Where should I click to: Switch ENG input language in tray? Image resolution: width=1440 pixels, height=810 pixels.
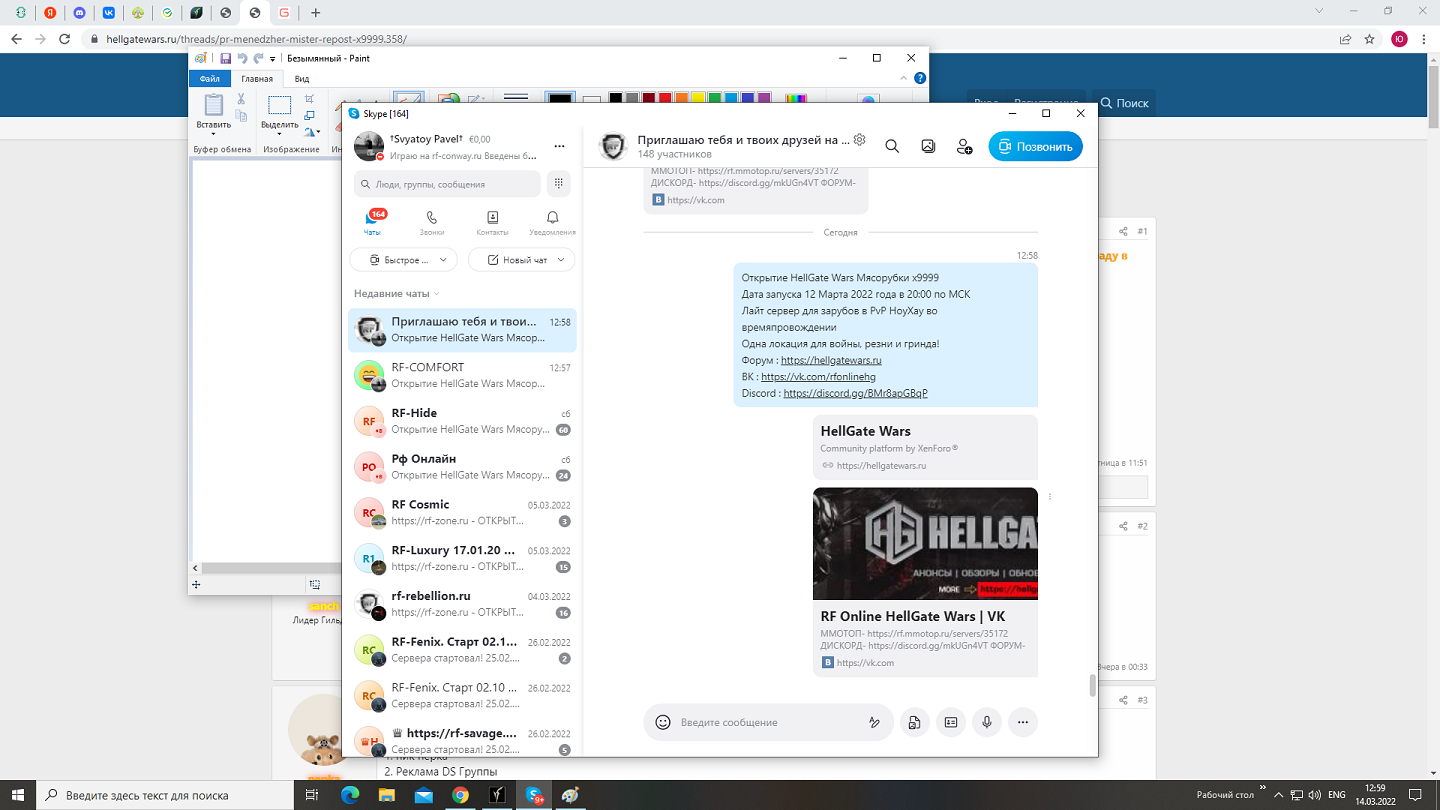[1336, 795]
